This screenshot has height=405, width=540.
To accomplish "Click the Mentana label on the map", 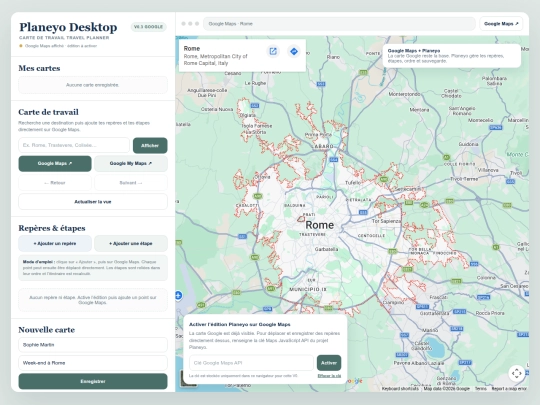I will click(x=419, y=110).
